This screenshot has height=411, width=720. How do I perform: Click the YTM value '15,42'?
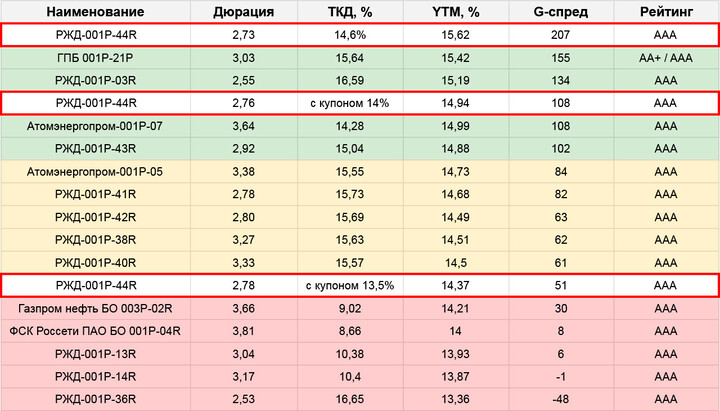click(x=456, y=58)
